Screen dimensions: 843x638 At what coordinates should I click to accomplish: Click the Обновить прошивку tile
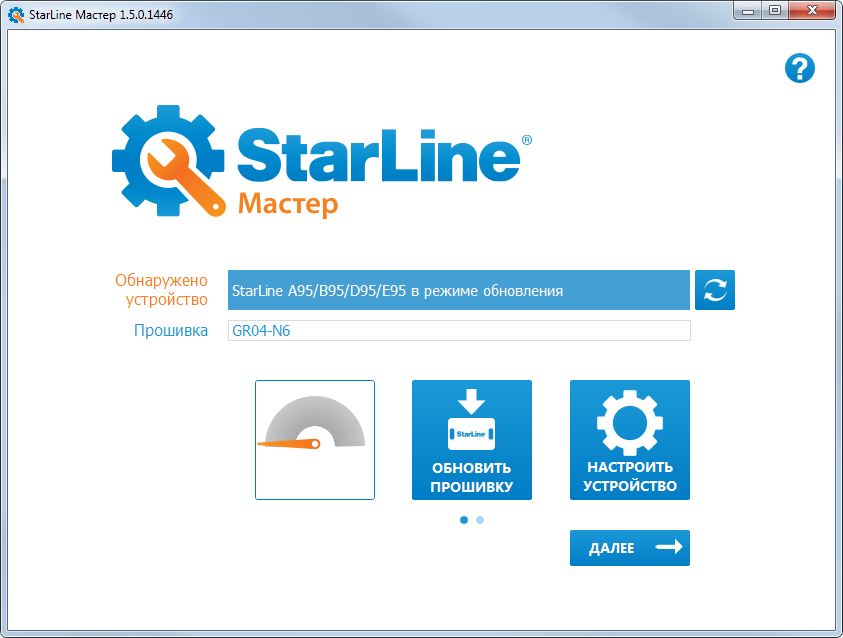tap(472, 440)
